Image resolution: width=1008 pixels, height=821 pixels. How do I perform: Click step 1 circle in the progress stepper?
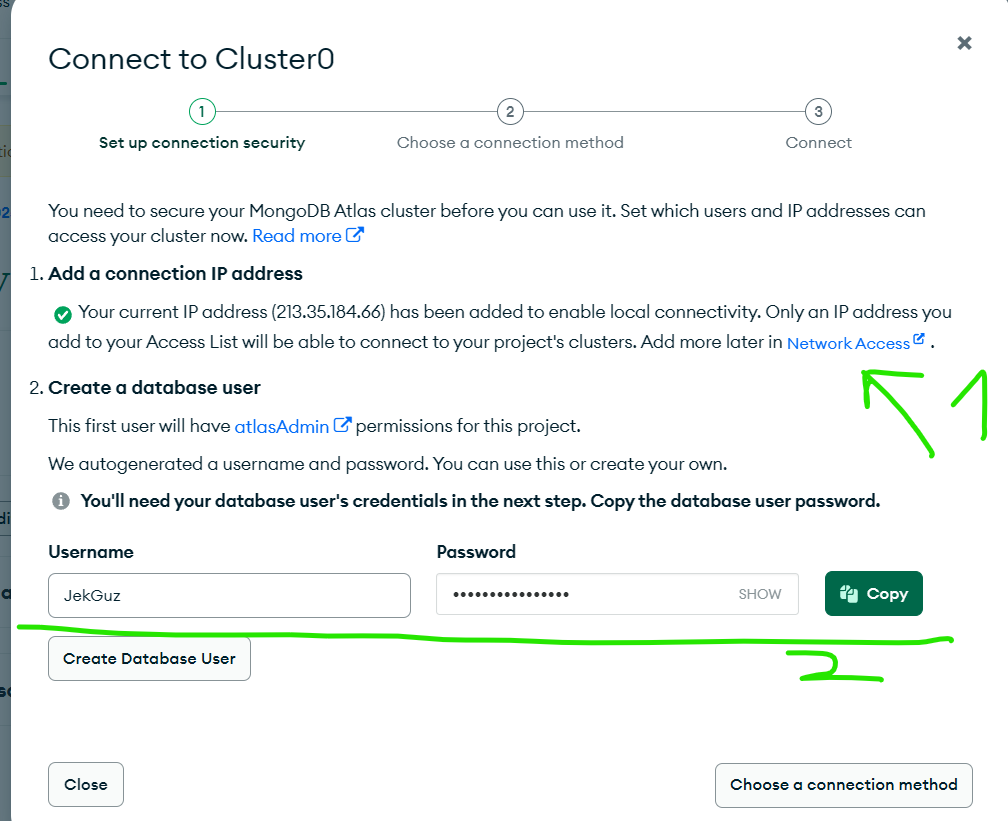coord(202,112)
